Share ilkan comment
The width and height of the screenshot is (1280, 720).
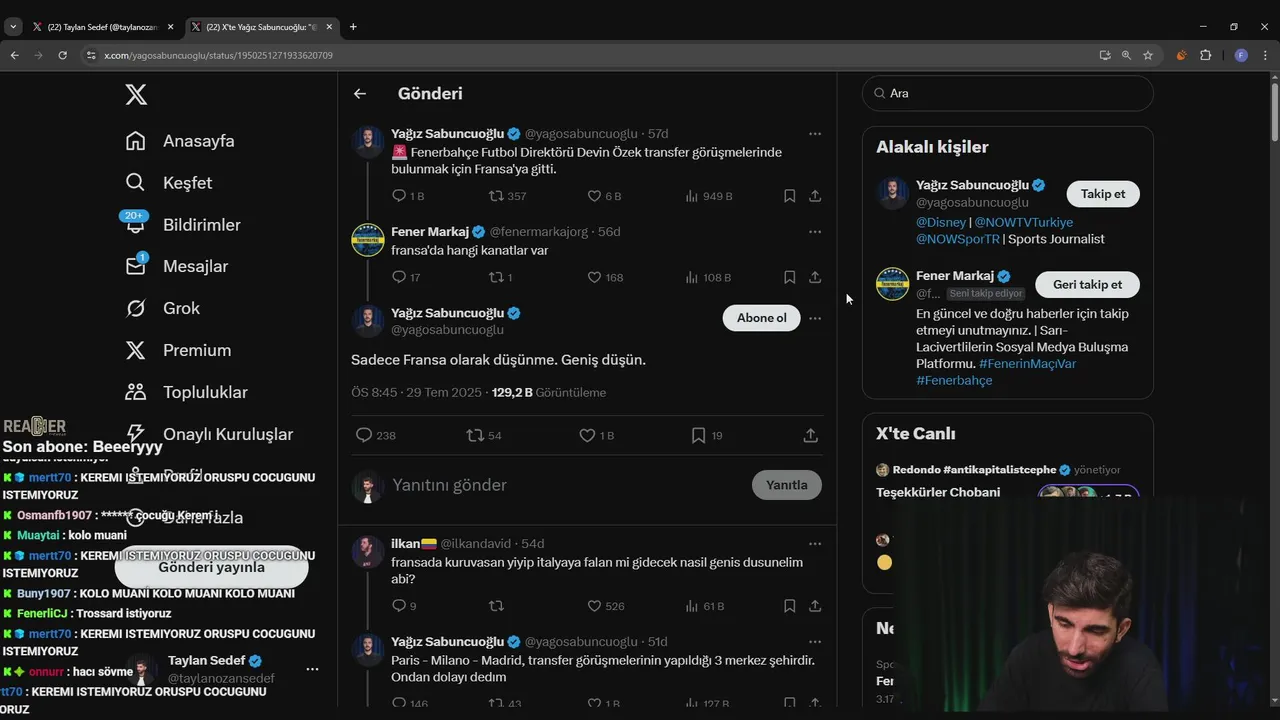(x=815, y=606)
